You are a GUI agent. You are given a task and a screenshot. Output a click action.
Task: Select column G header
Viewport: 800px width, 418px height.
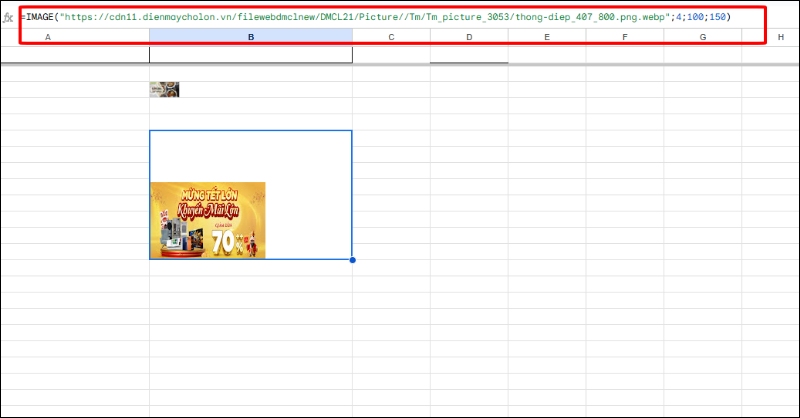[x=703, y=37]
